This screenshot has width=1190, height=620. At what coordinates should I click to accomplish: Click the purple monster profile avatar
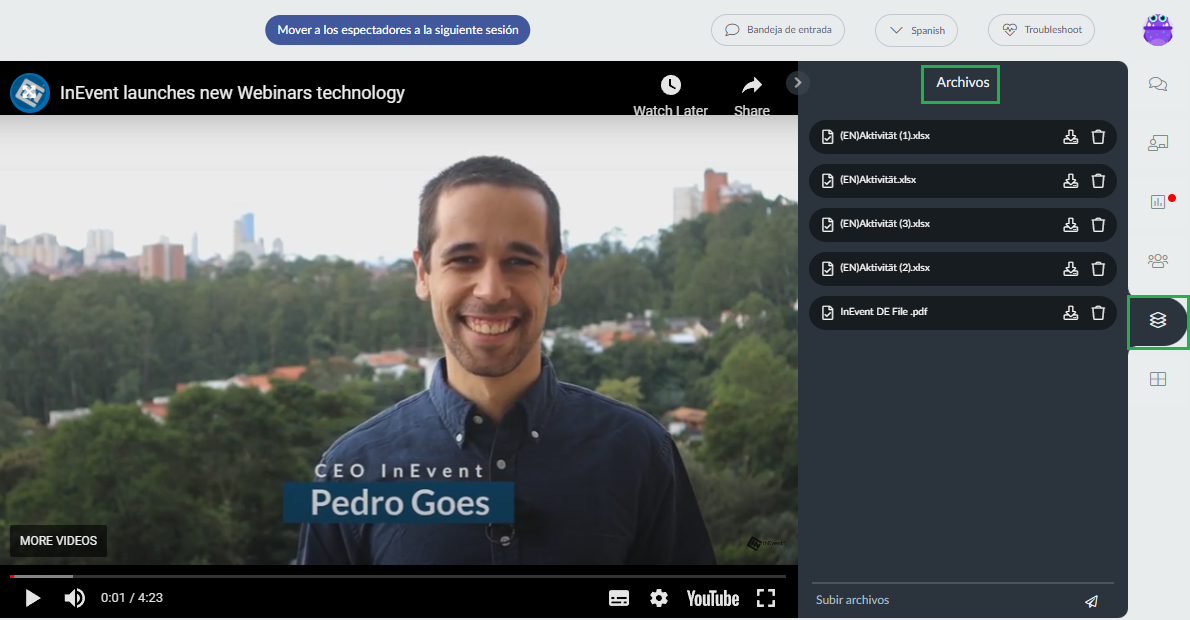[x=1157, y=30]
